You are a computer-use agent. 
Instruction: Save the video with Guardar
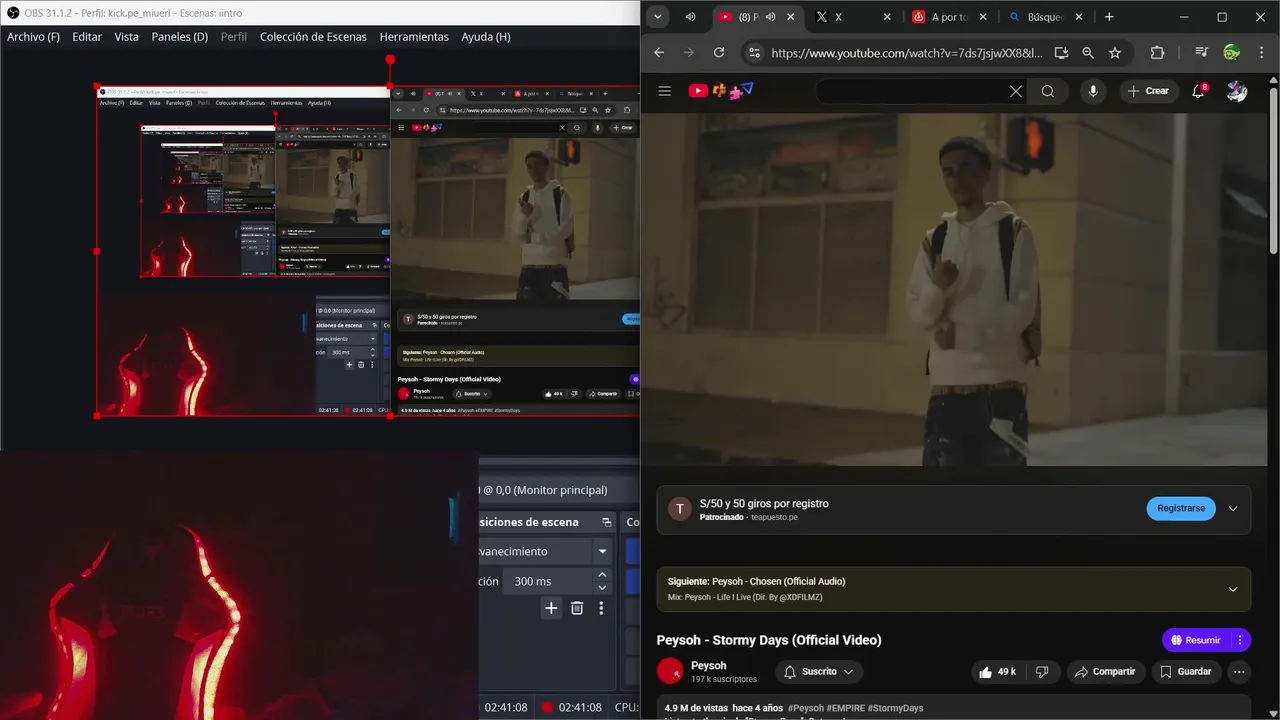coord(1186,672)
